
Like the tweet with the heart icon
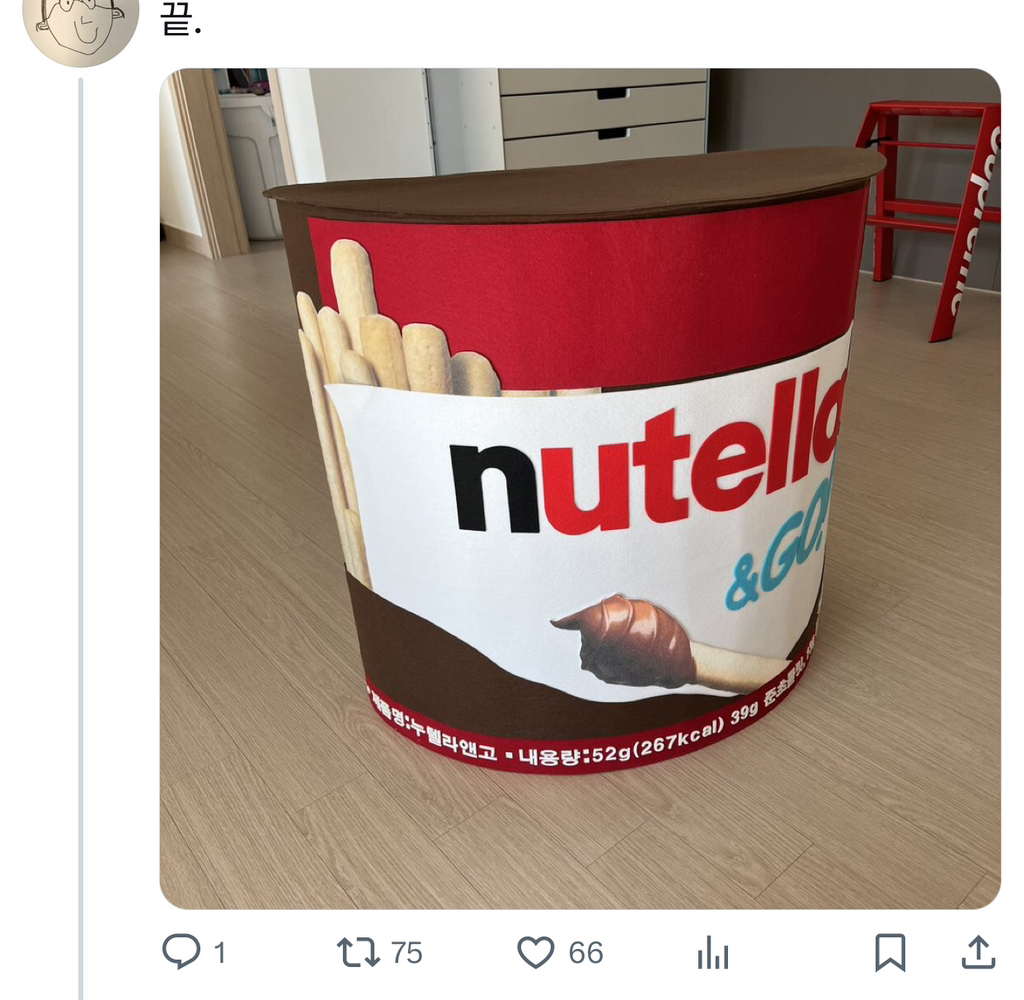[535, 951]
